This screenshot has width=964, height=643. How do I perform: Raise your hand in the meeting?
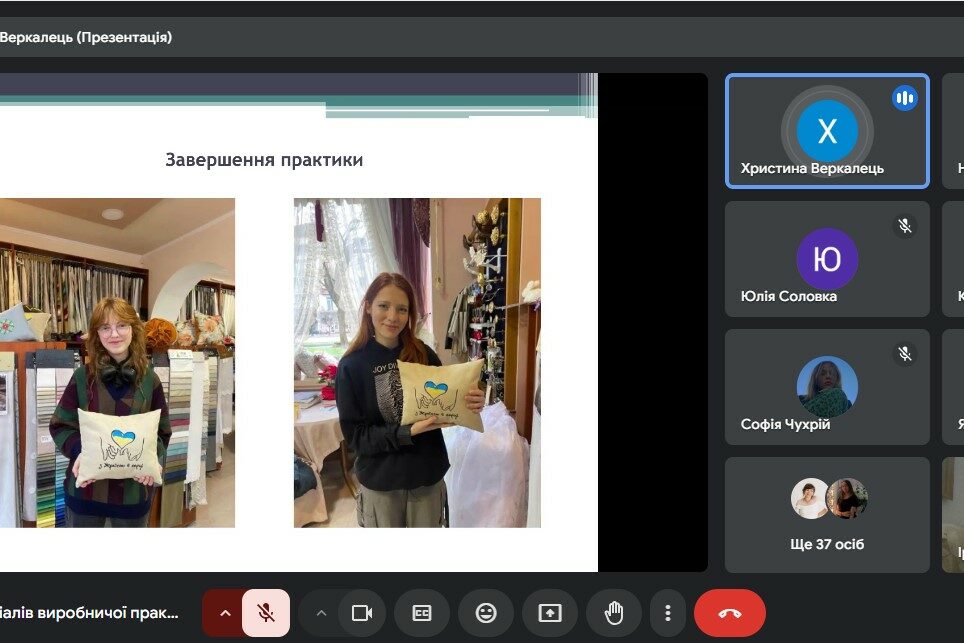(x=614, y=613)
